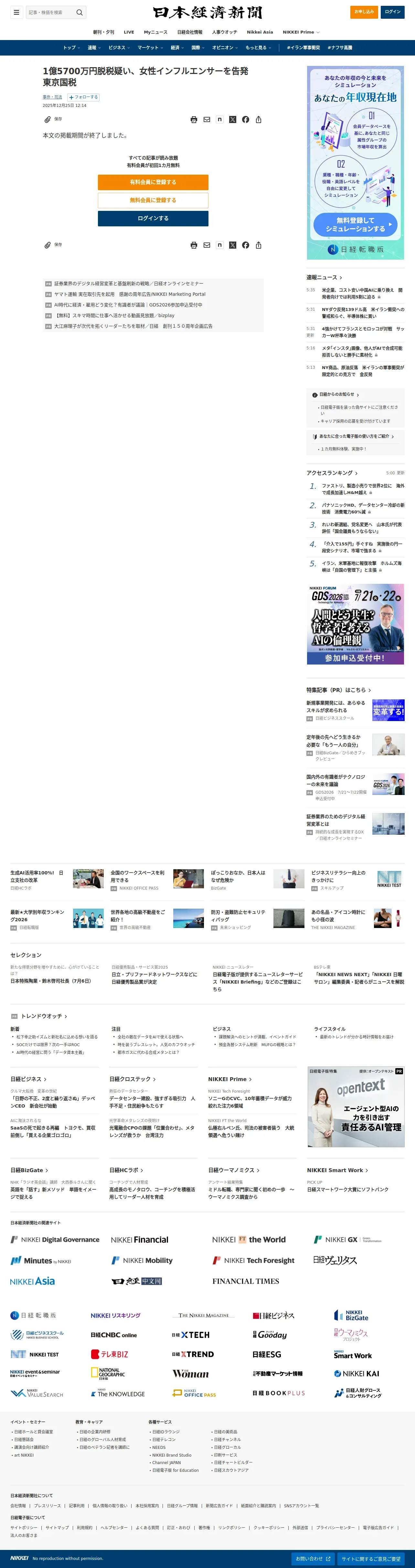Open the hamburger menu in the header
This screenshot has height=1568, width=415.
[16, 12]
